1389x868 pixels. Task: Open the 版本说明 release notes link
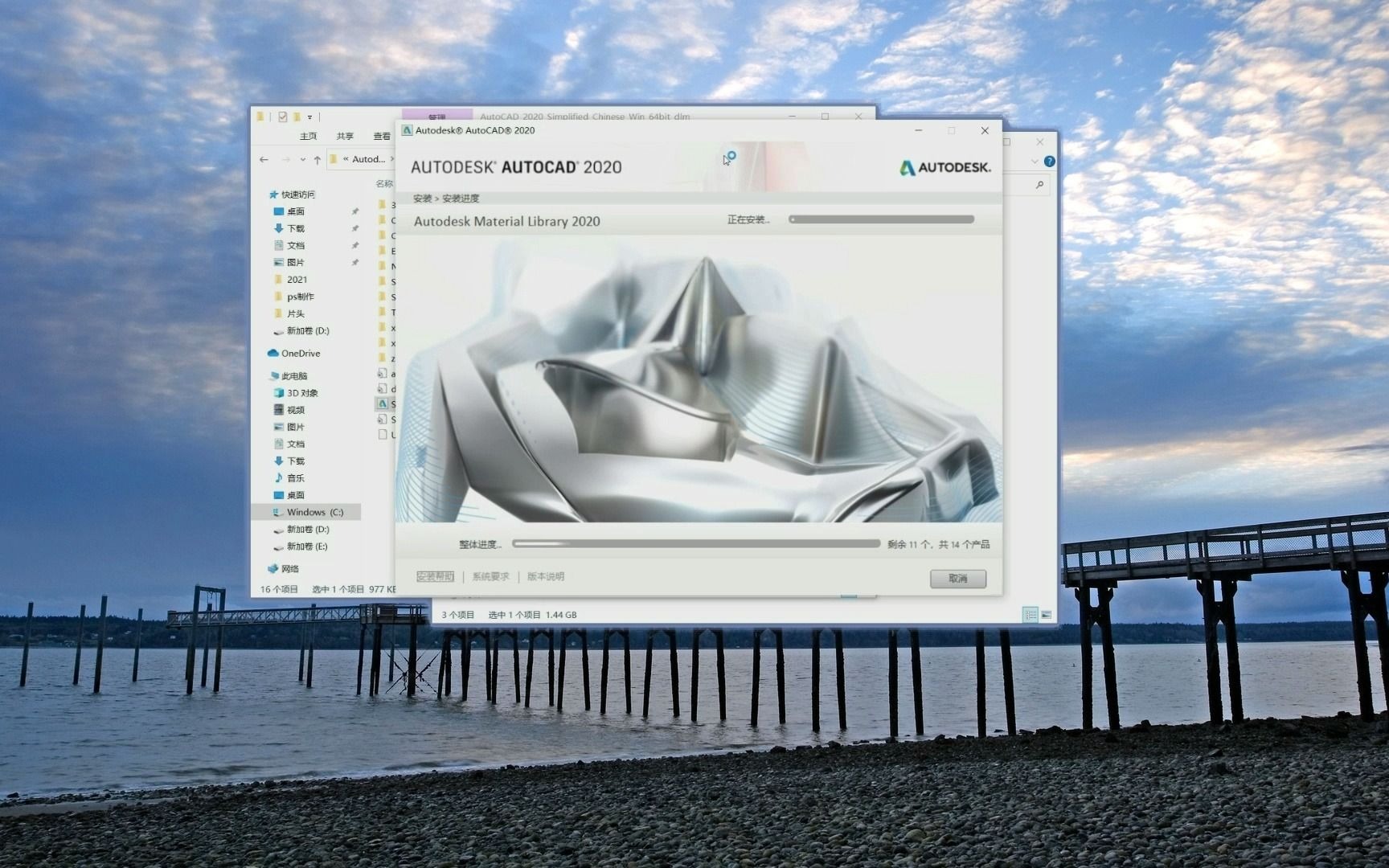[x=546, y=577]
